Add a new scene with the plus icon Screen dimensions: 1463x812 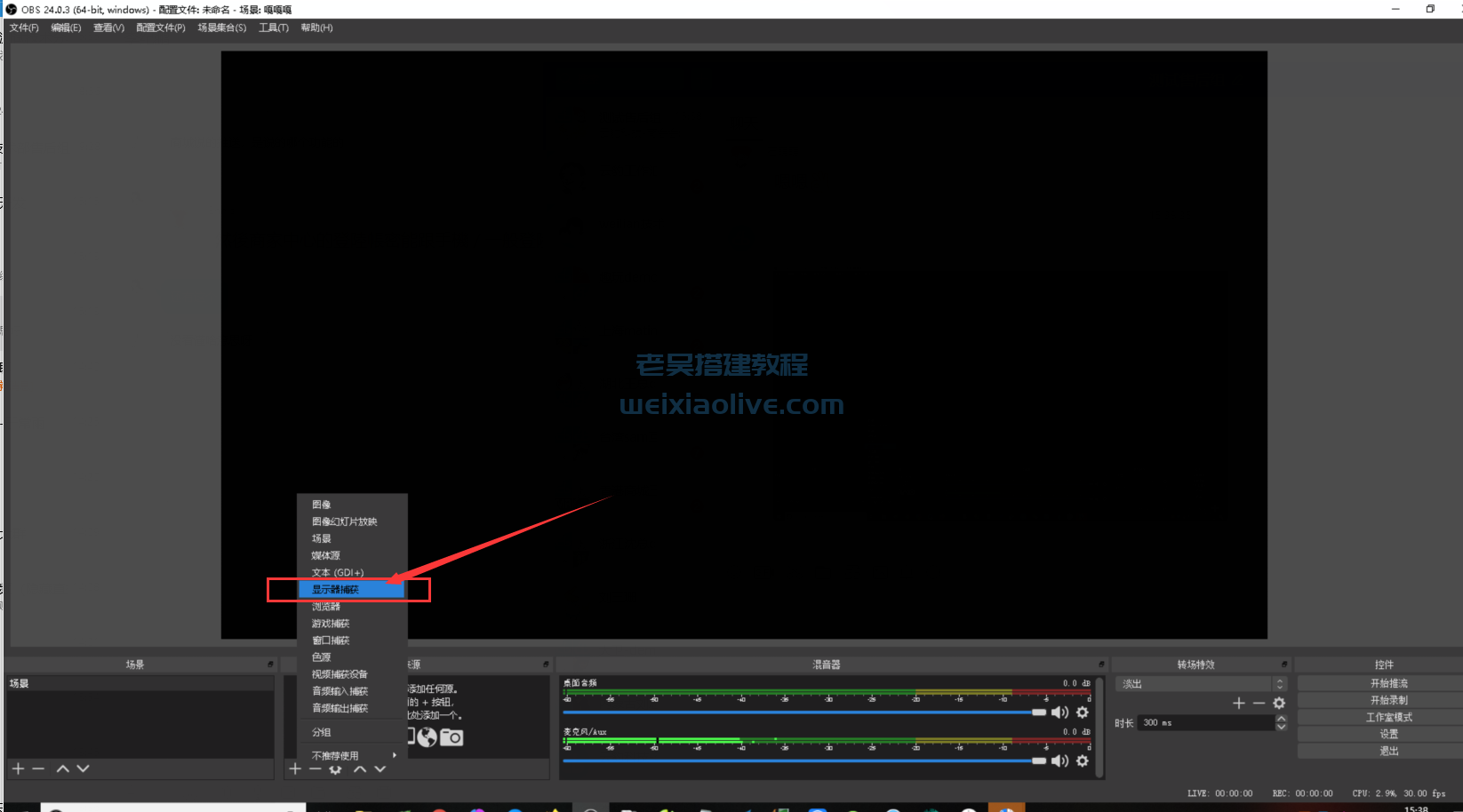tap(18, 768)
